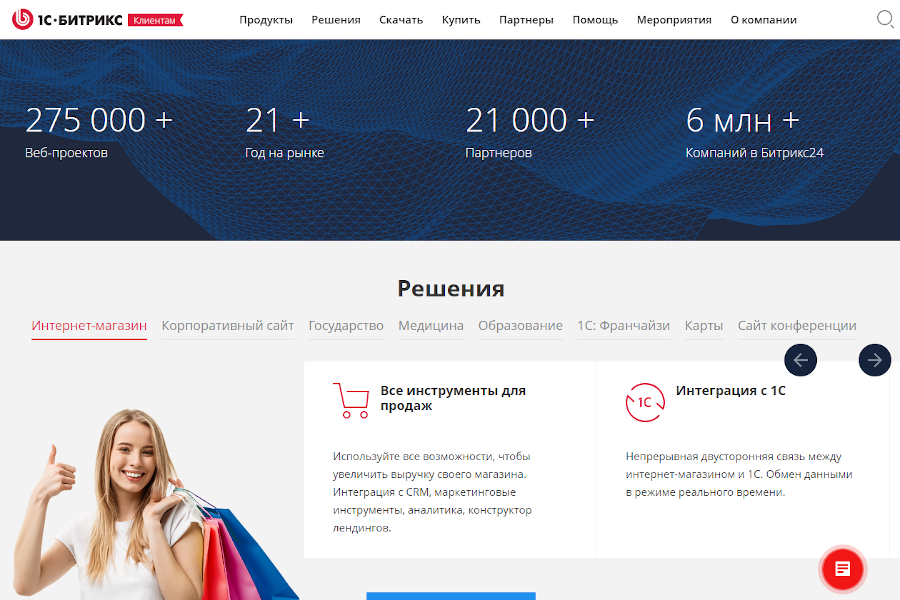Screen dimensions: 900x600
Task: Select the Корпоративный сайт tab
Action: [x=227, y=326]
